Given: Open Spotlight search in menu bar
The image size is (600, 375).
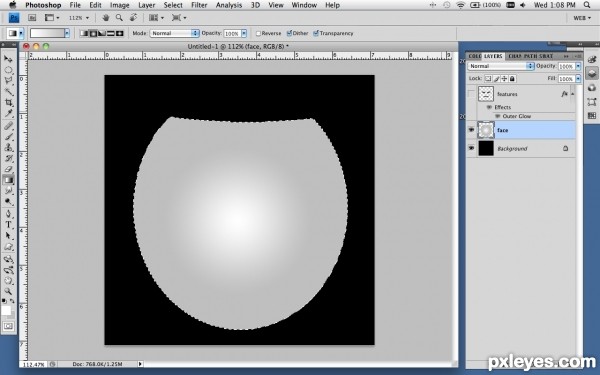Looking at the screenshot, I should tap(587, 5).
